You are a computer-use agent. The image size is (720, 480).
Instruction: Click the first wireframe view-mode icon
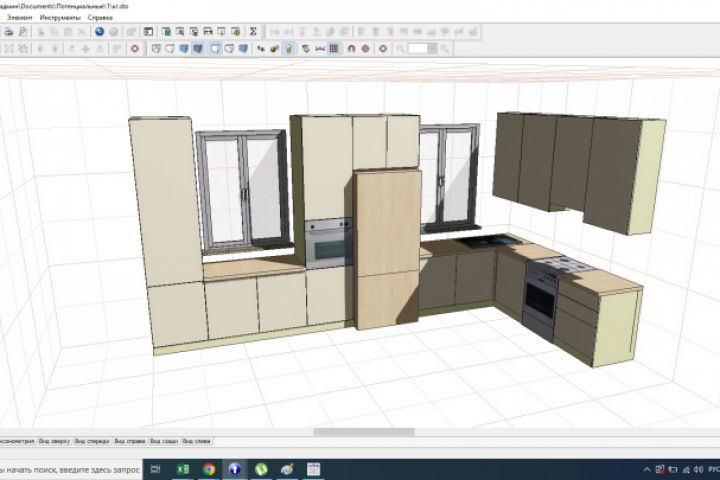(x=156, y=48)
